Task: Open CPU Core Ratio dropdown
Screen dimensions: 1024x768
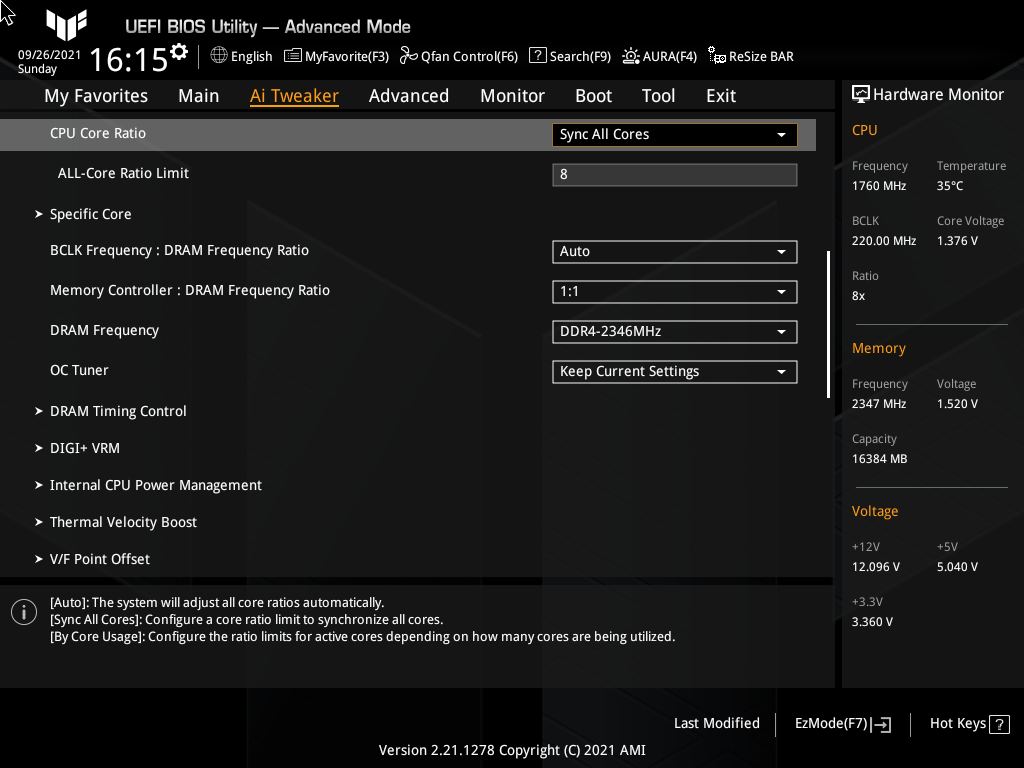Action: 675,135
